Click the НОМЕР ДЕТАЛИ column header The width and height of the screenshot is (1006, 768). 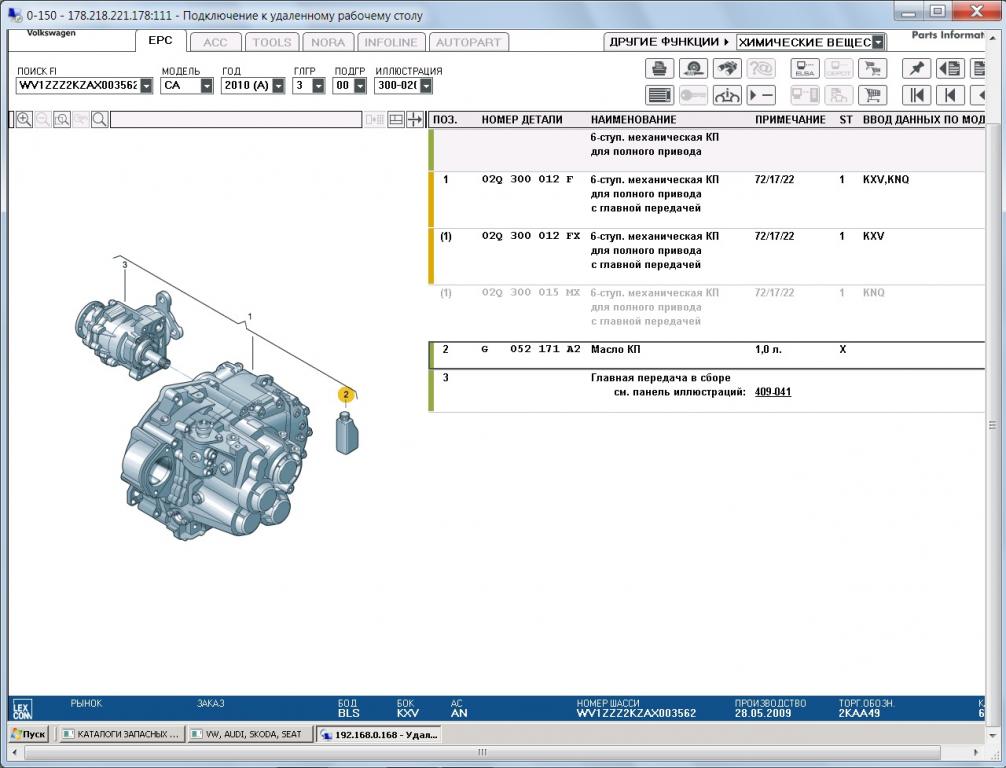tap(522, 119)
